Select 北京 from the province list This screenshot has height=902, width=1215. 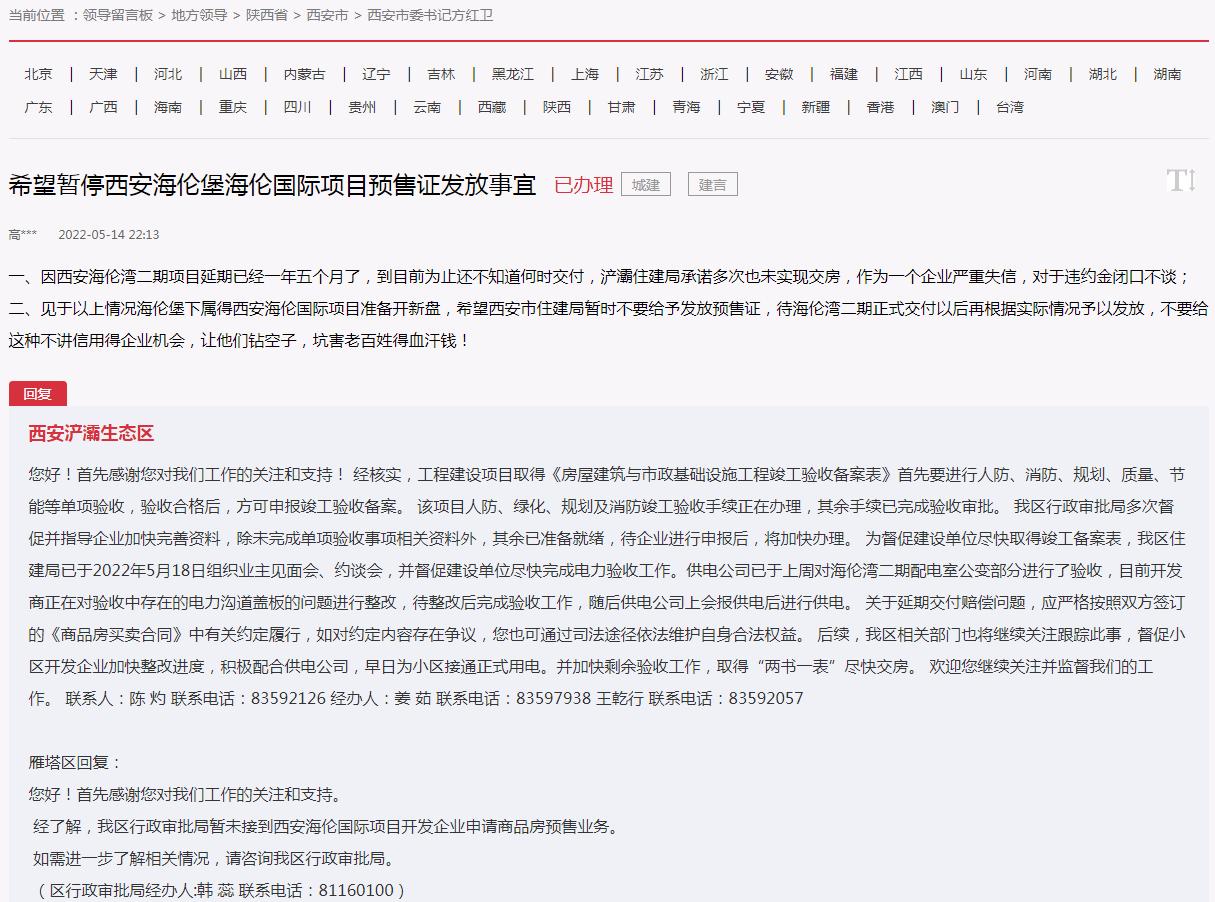click(x=39, y=74)
